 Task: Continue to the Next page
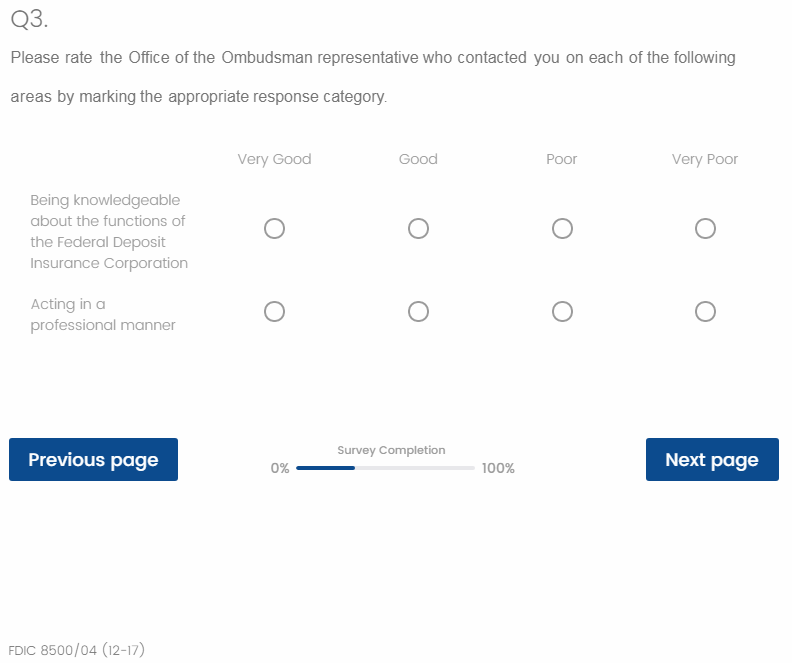(x=712, y=460)
